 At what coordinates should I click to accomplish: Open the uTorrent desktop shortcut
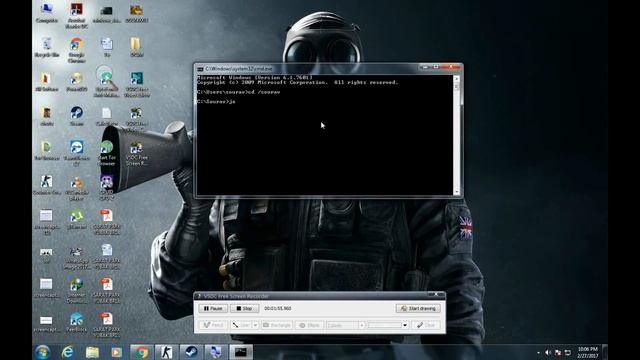pyautogui.click(x=76, y=220)
